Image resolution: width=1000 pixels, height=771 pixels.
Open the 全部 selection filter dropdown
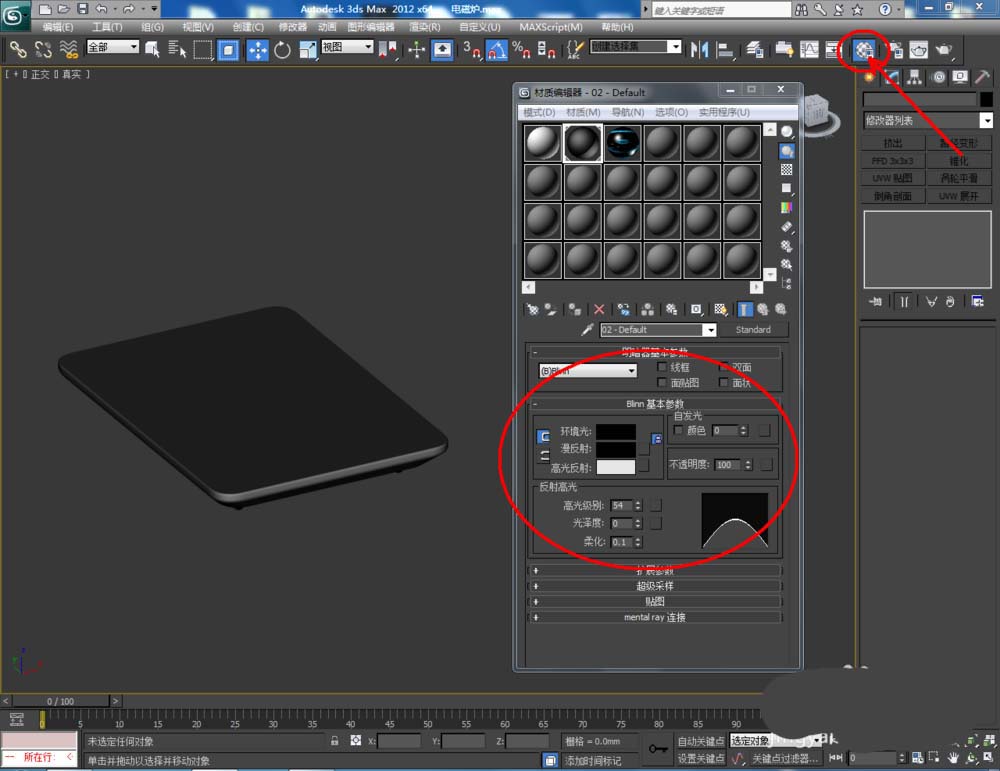pyautogui.click(x=112, y=47)
